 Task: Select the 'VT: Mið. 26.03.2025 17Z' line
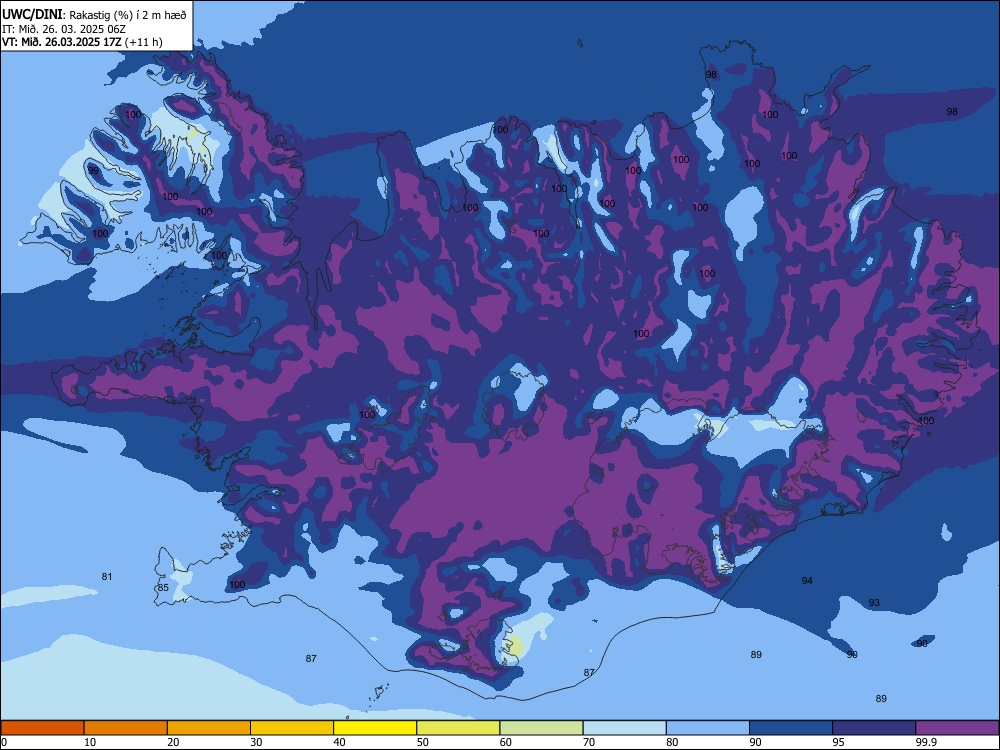coord(61,42)
